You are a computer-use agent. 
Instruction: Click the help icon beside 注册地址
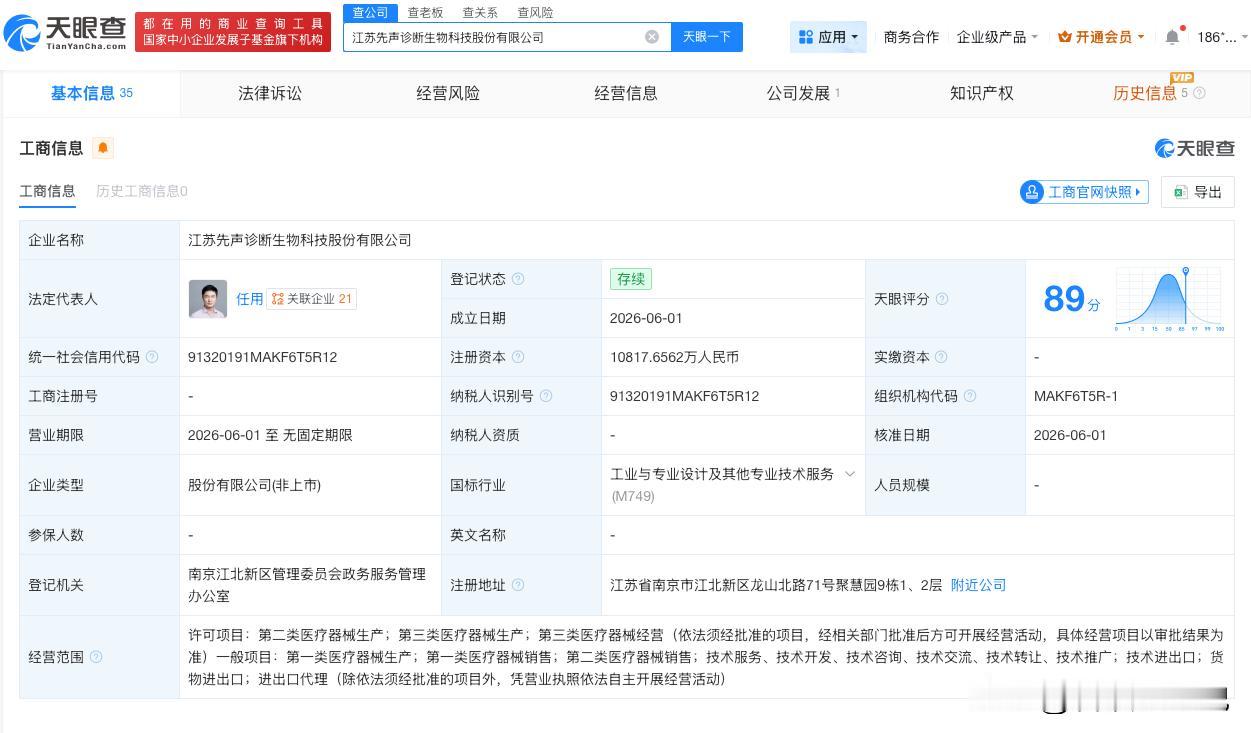[518, 585]
